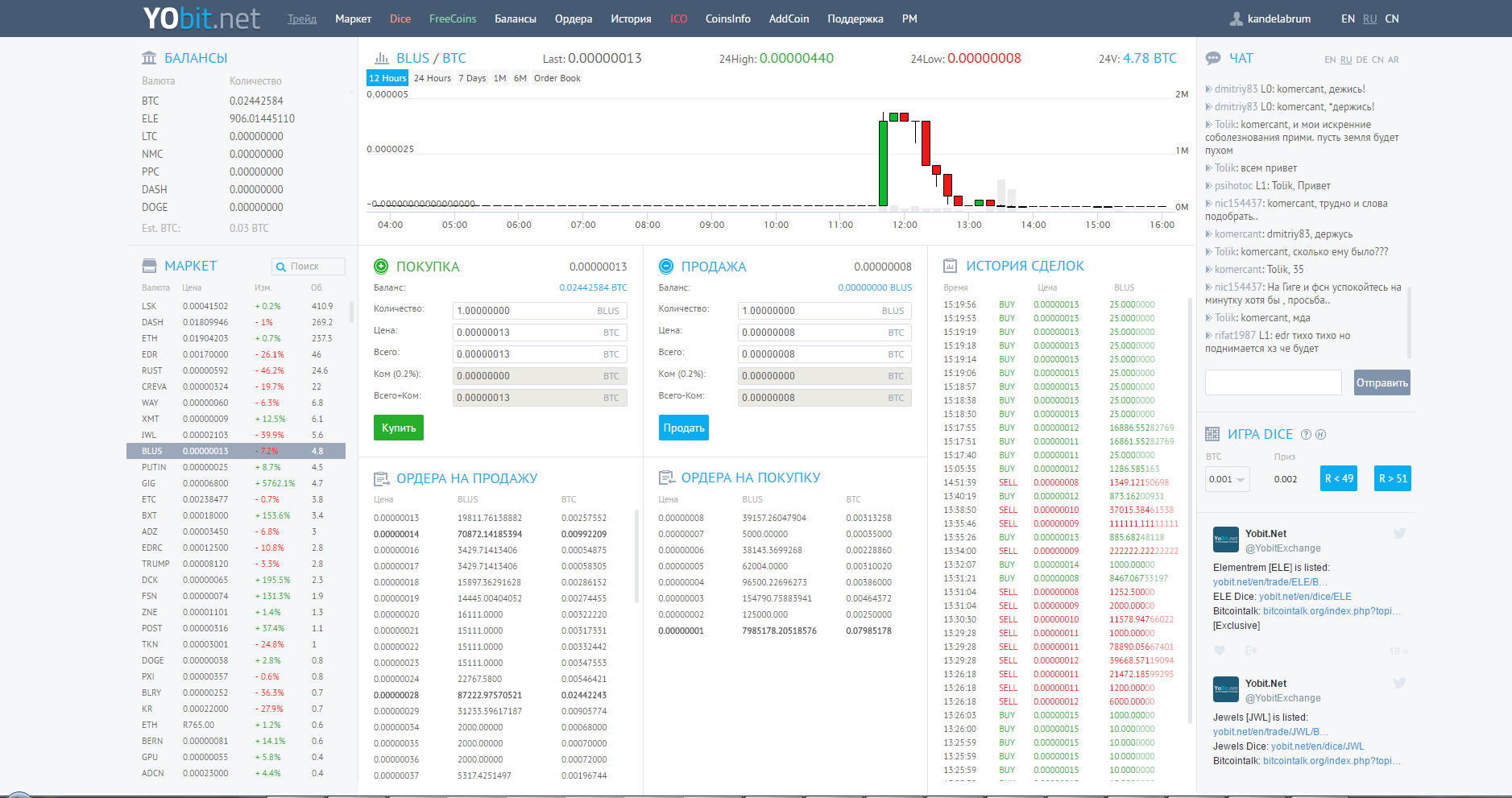Viewport: 1512px width, 798px height.
Task: Open FreeCoins in the top menu
Action: click(453, 19)
